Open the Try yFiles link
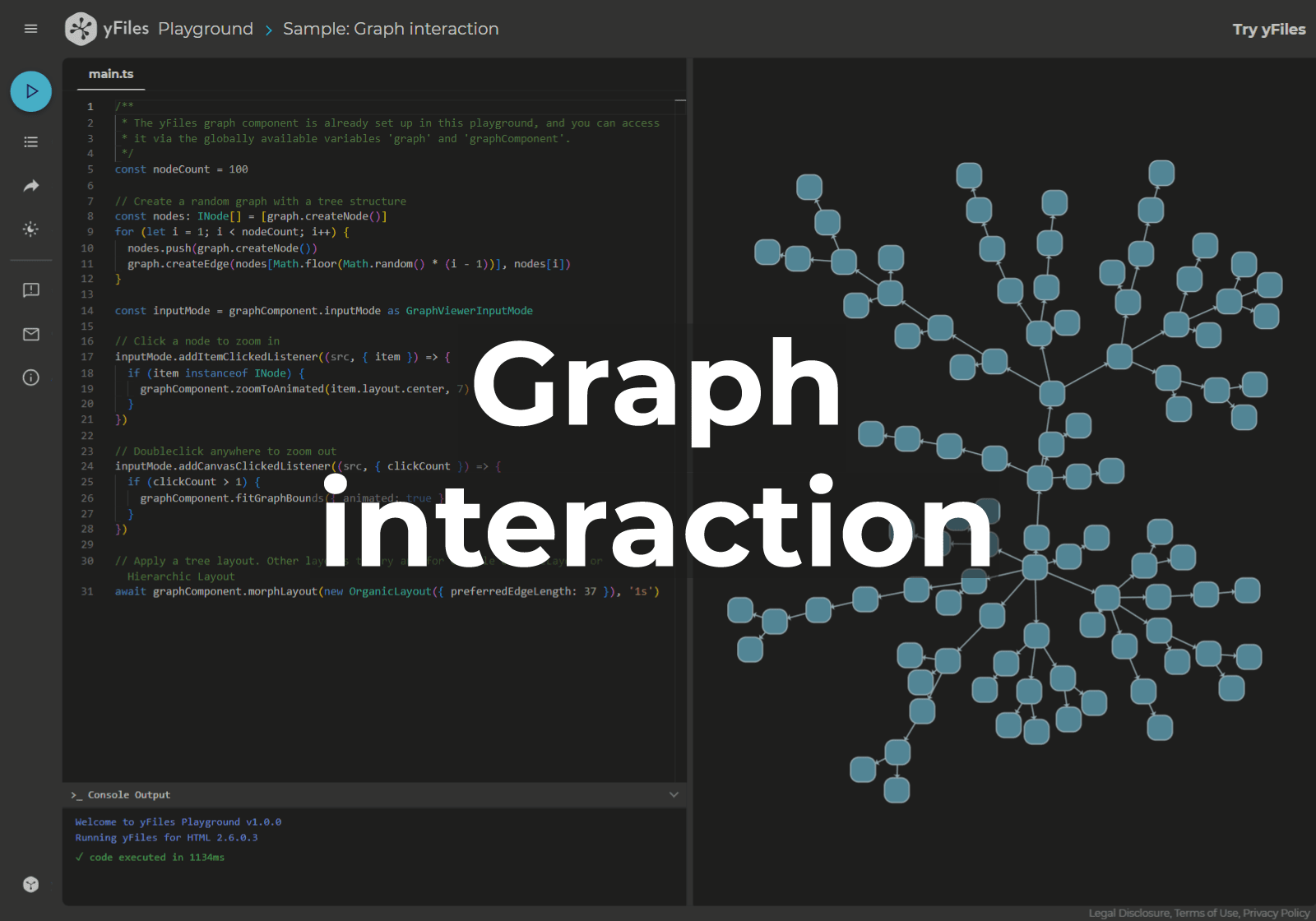The width and height of the screenshot is (1316, 921). pos(1269,29)
